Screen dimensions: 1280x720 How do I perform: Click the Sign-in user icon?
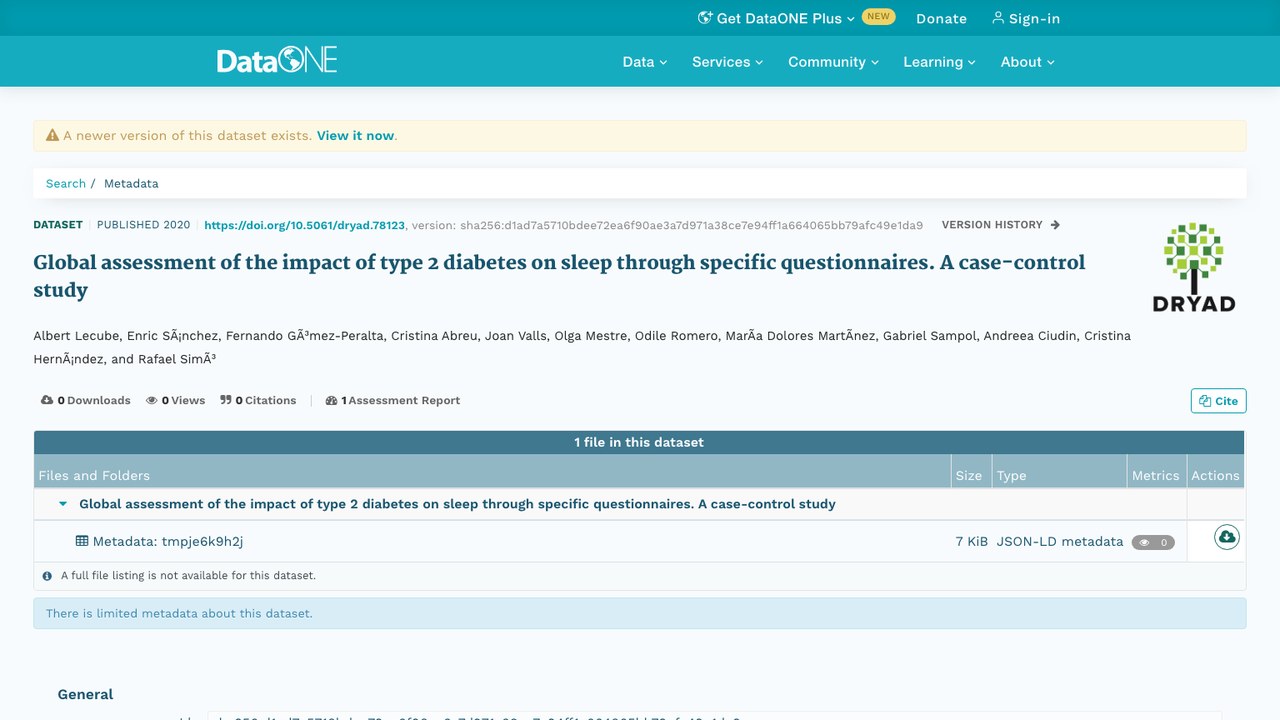coord(998,18)
